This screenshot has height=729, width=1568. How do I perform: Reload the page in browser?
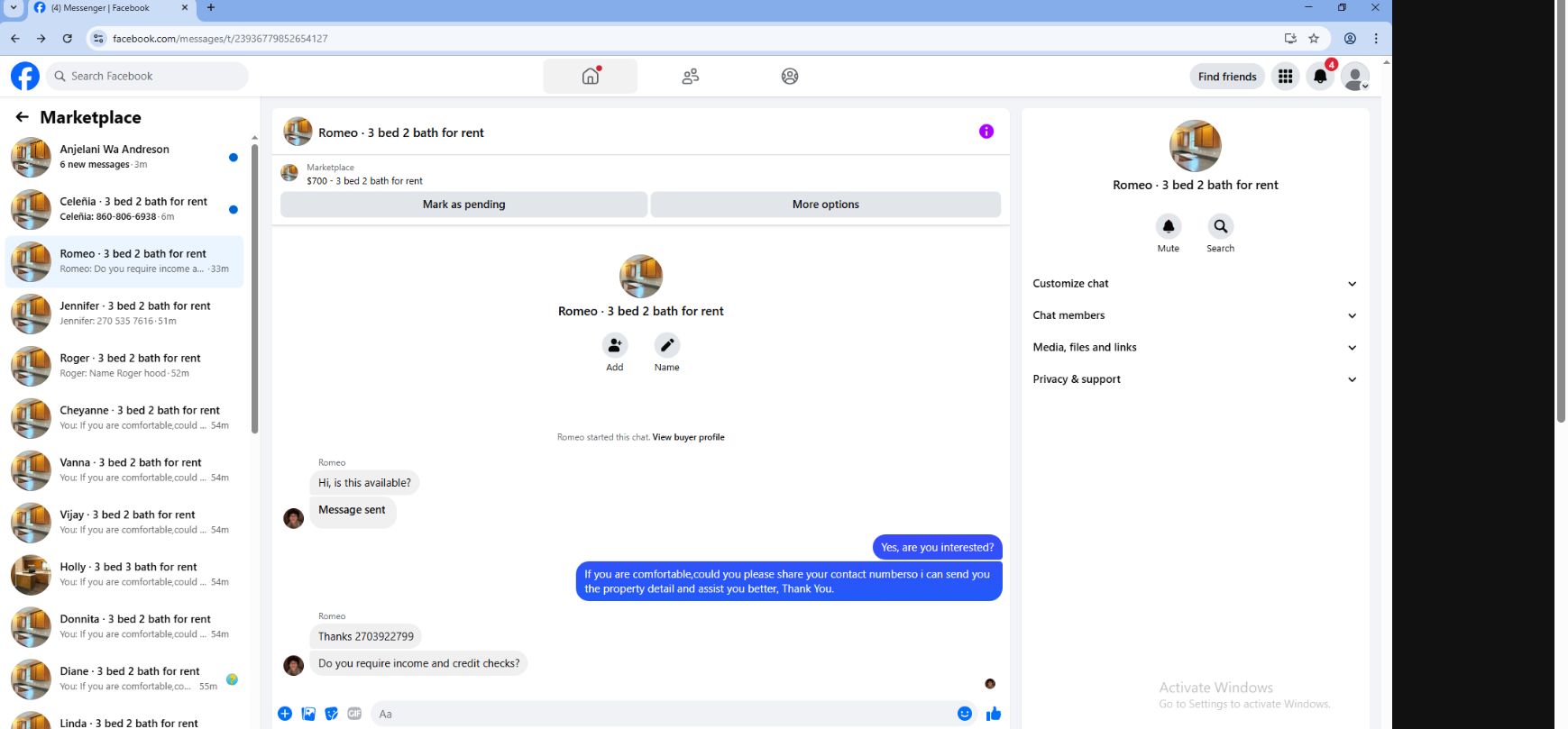coord(67,39)
